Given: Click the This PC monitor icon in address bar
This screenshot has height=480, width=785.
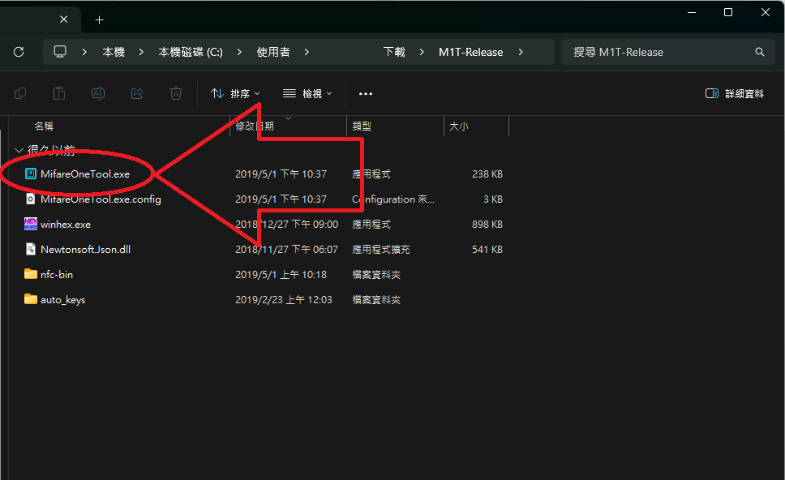Looking at the screenshot, I should [60, 52].
